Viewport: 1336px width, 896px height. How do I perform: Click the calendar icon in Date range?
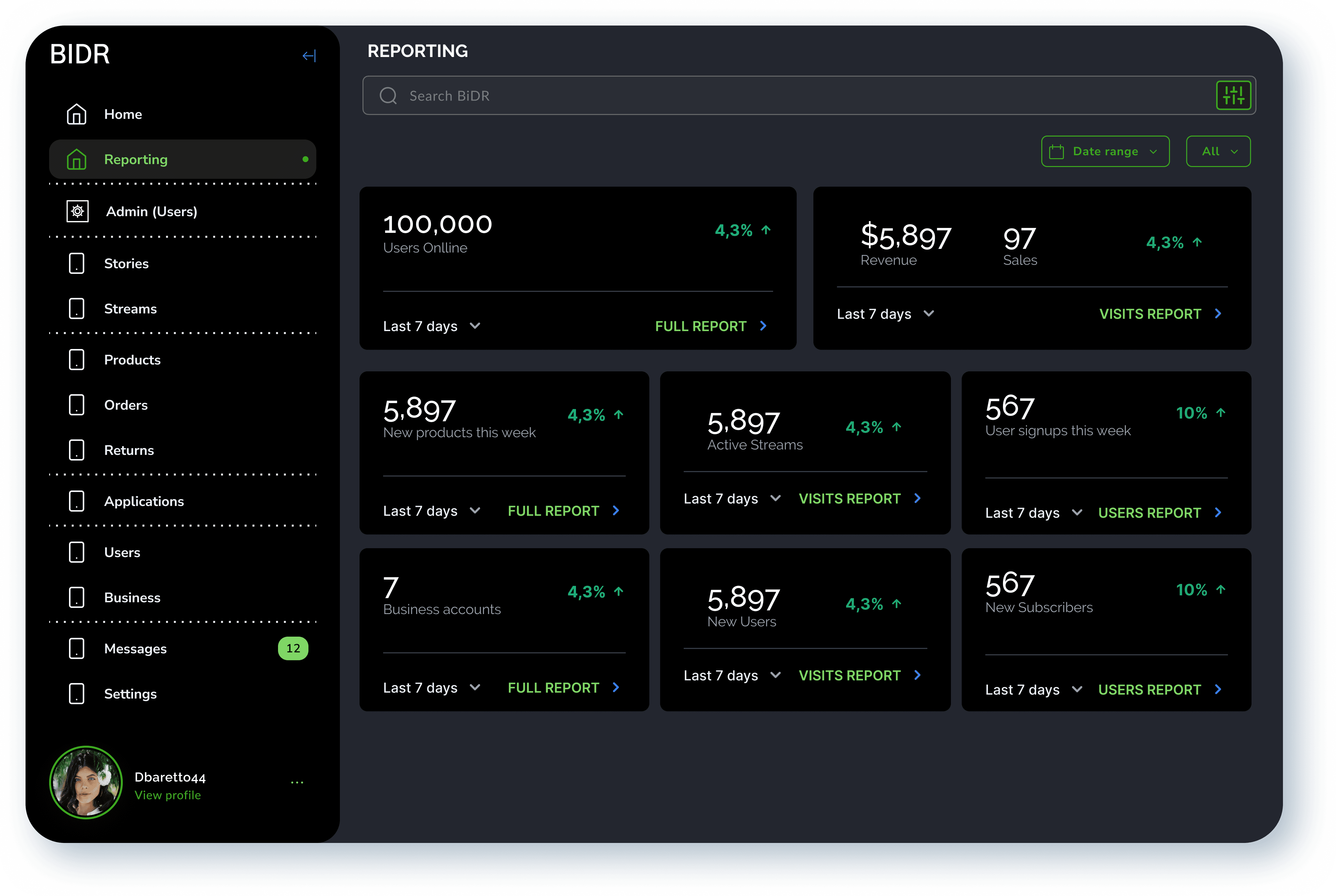1056,151
